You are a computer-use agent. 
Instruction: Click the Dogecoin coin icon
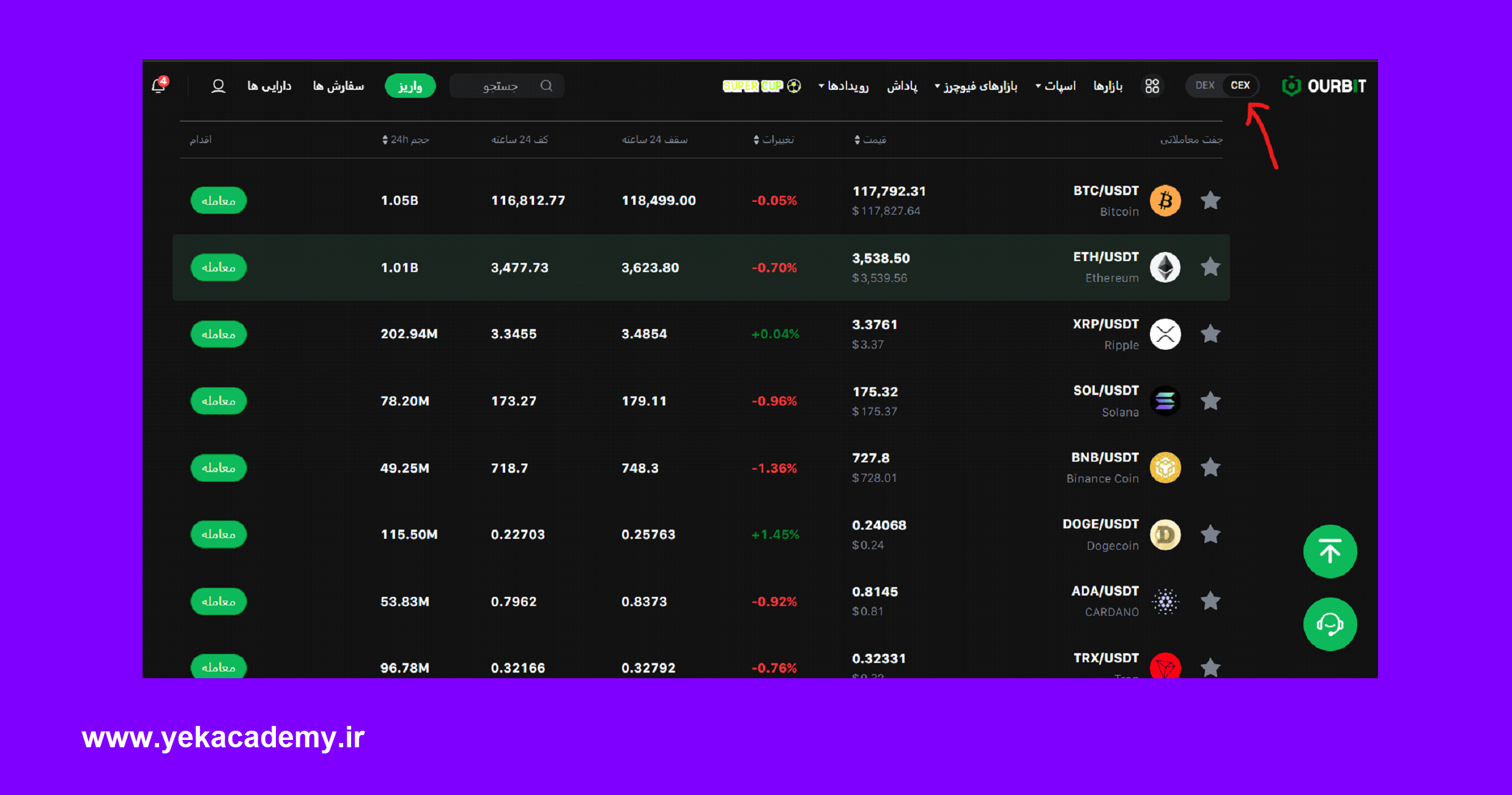coord(1165,534)
